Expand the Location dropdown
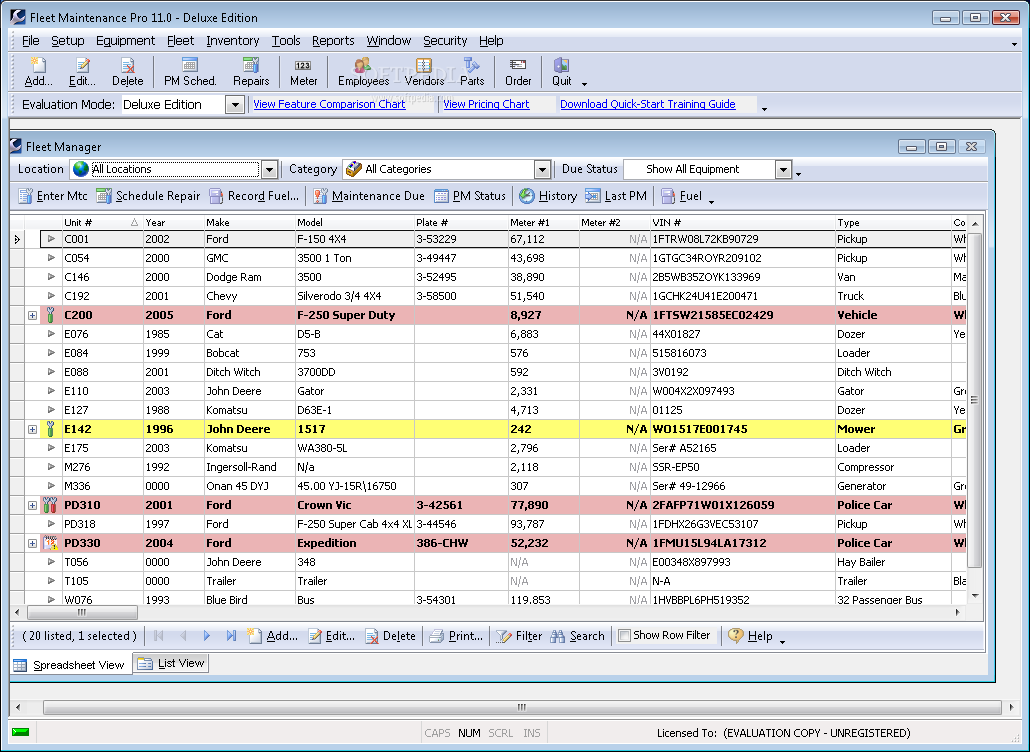 [x=269, y=170]
